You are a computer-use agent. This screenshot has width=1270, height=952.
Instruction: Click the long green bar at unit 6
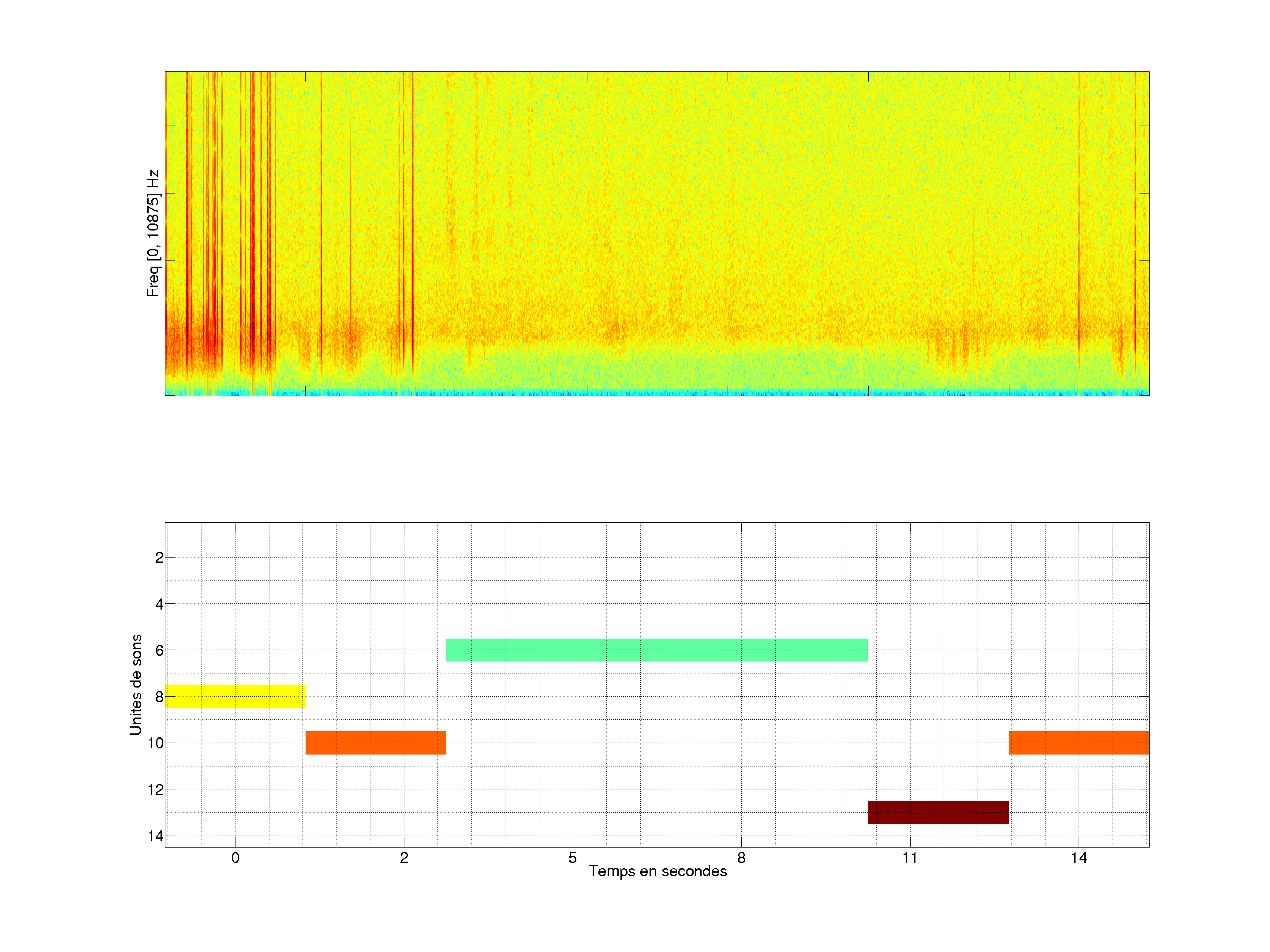pos(657,650)
